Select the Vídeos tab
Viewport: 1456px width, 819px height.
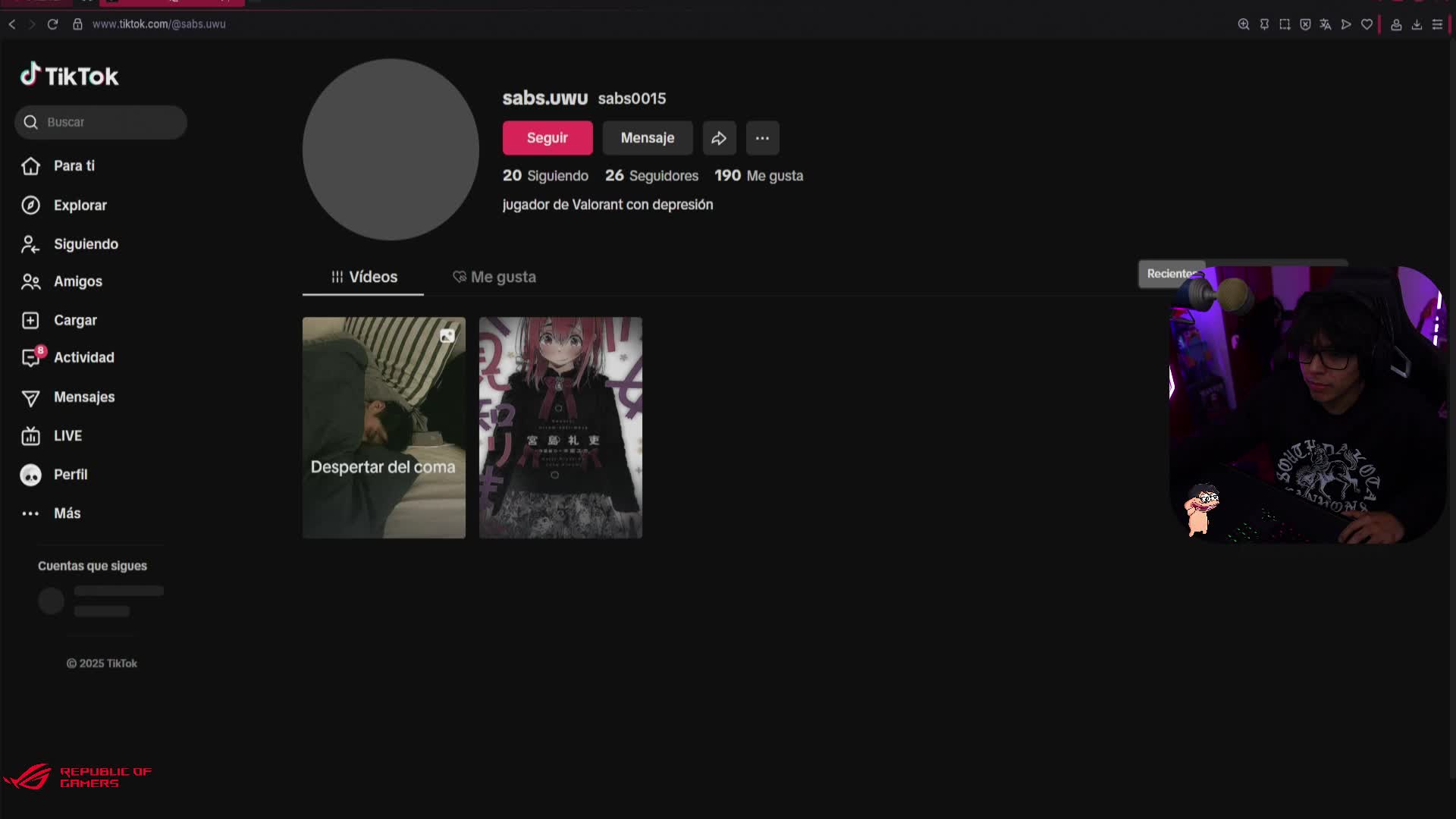(x=363, y=277)
